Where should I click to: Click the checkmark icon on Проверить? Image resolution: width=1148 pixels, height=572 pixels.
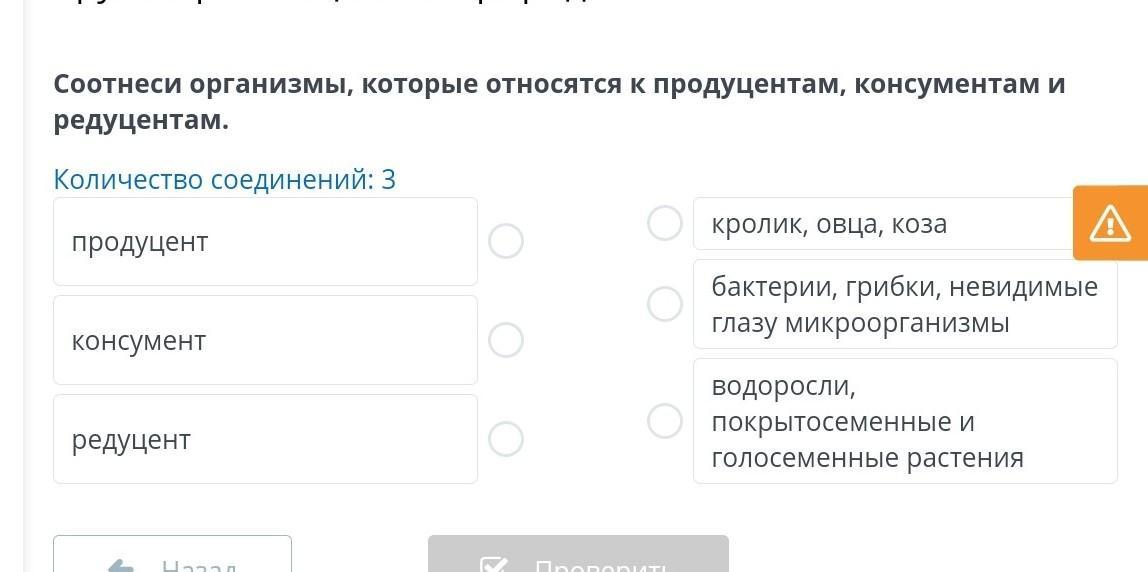pos(494,565)
